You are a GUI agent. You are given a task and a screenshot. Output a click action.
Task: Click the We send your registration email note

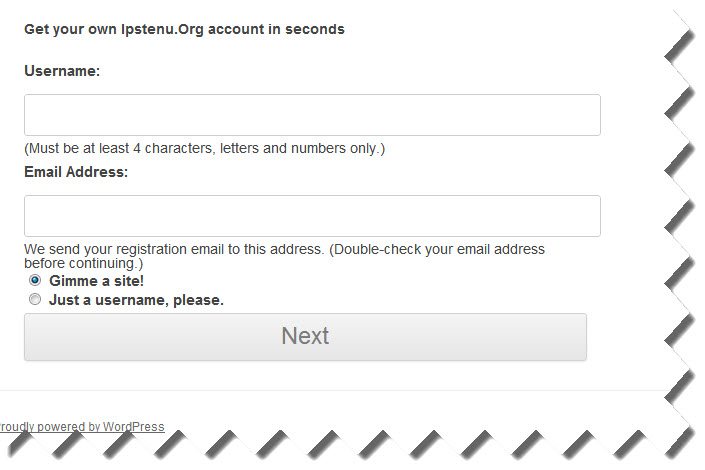pos(284,256)
